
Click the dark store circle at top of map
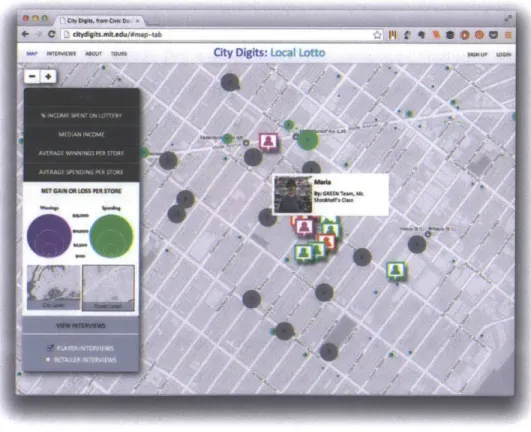(230, 82)
